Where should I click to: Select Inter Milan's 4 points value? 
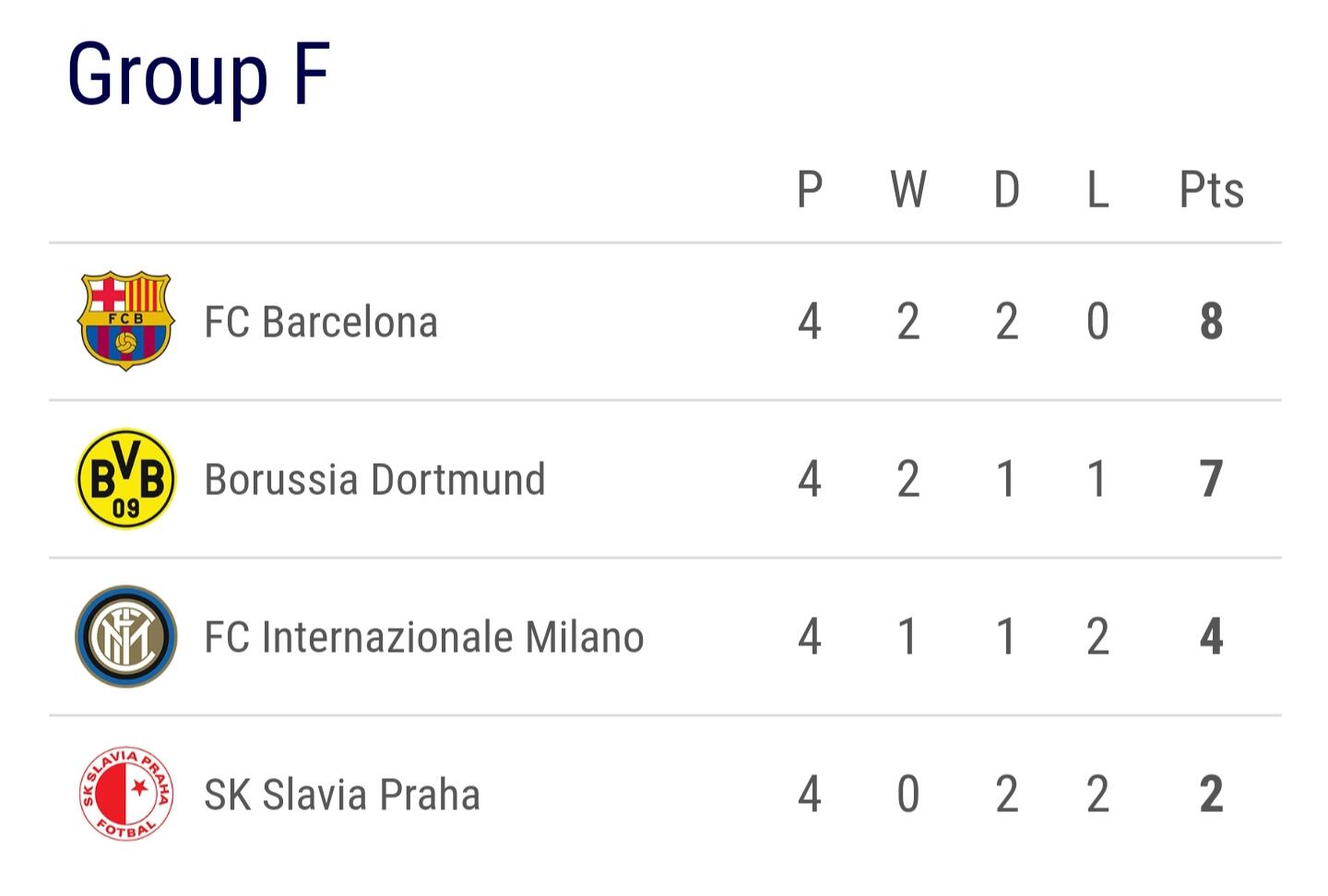(1212, 637)
